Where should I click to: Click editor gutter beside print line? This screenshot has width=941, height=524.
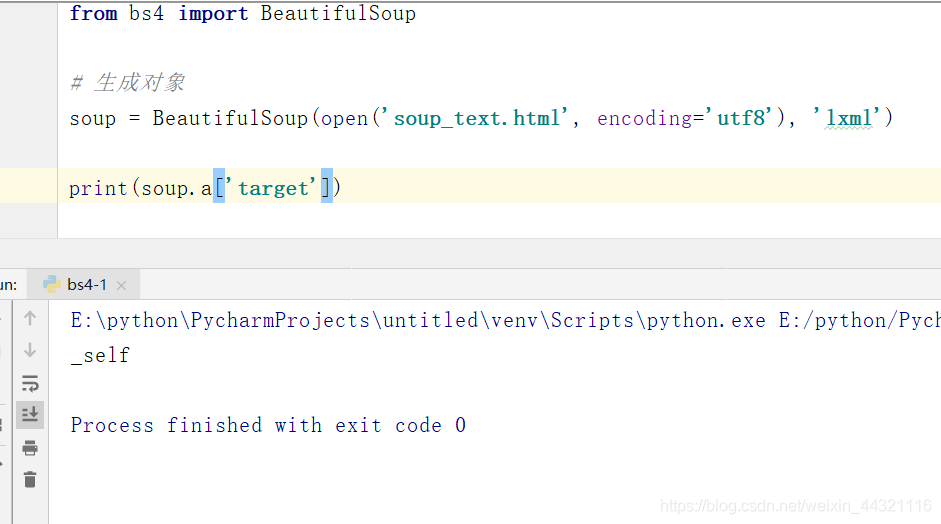pos(29,185)
